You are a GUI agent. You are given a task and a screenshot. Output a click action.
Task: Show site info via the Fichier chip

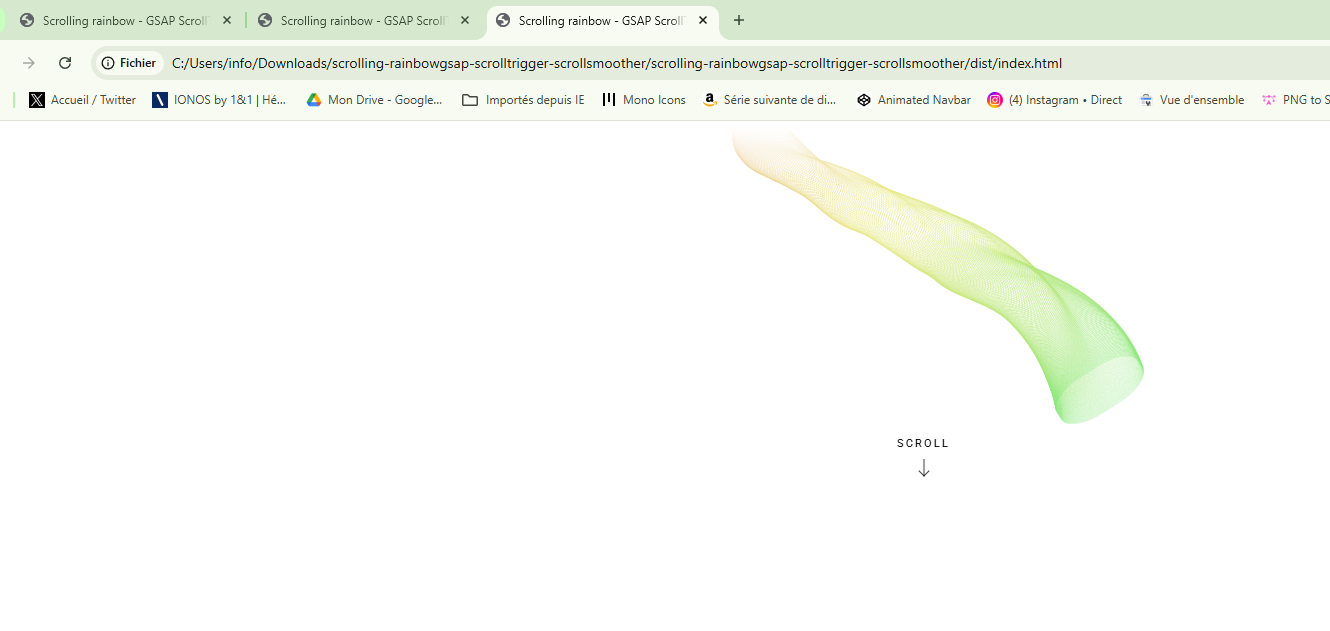pyautogui.click(x=129, y=63)
